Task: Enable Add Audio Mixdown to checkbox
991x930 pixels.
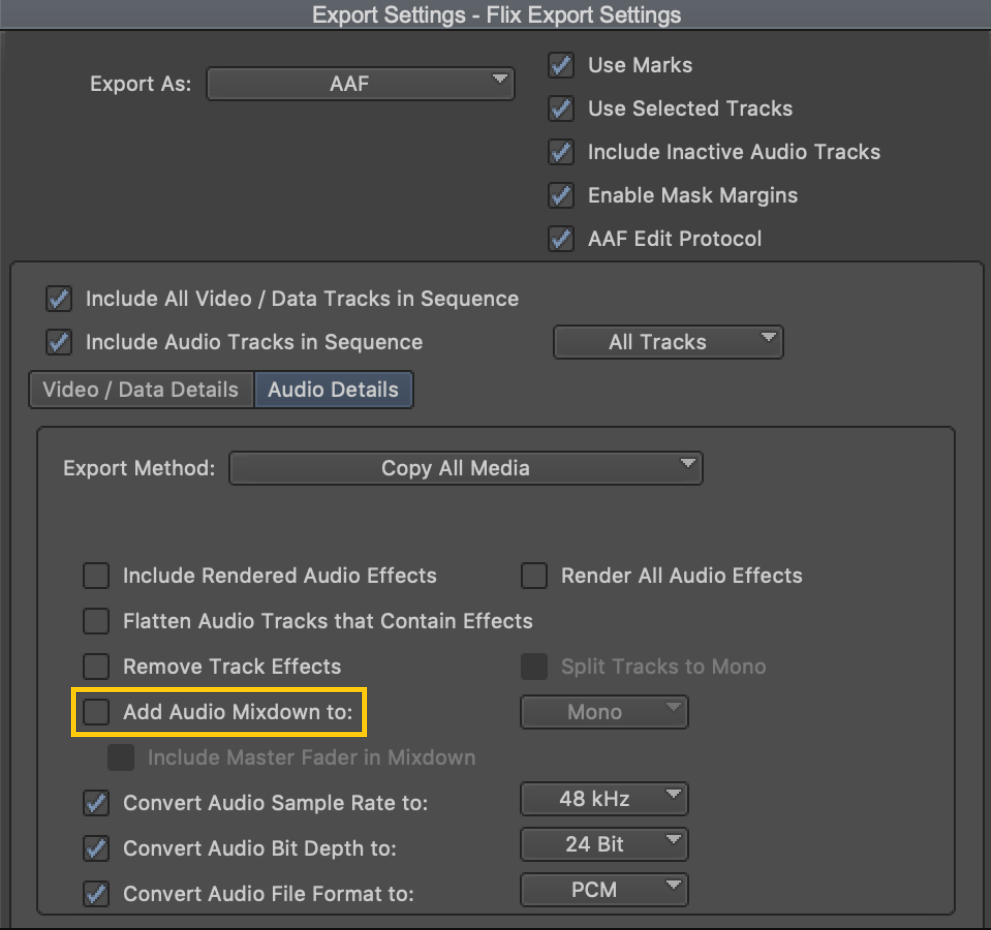Action: 96,712
